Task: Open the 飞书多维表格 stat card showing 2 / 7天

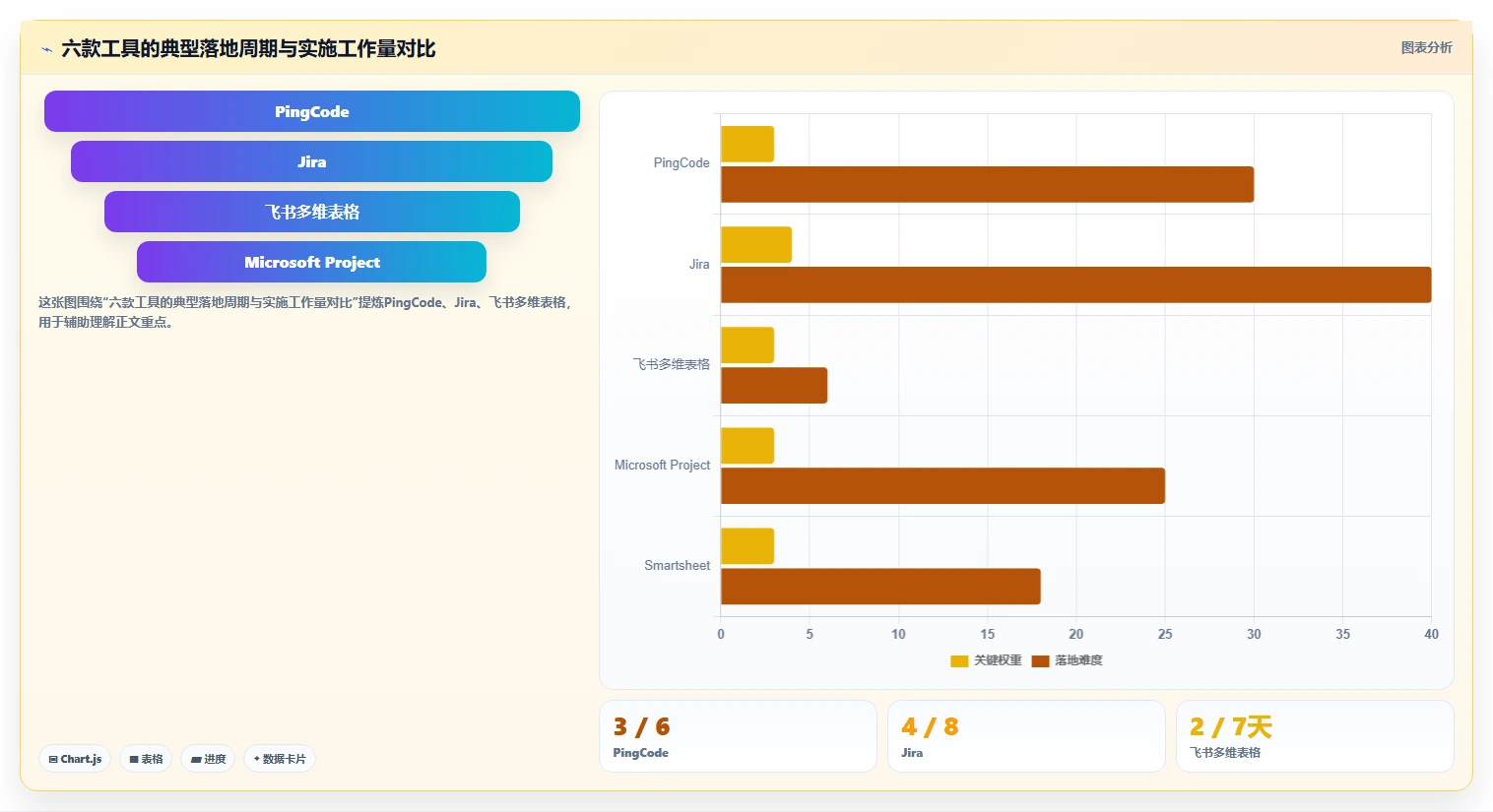Action: click(x=1315, y=736)
